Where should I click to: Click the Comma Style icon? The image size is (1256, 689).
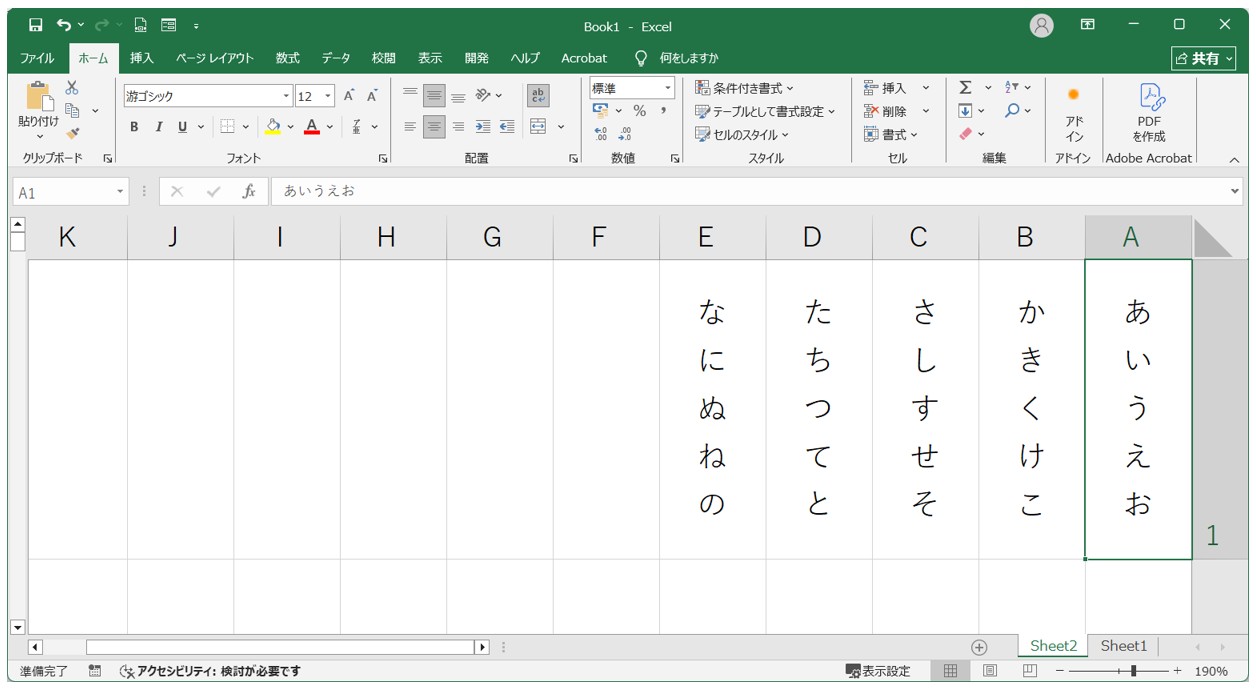663,111
